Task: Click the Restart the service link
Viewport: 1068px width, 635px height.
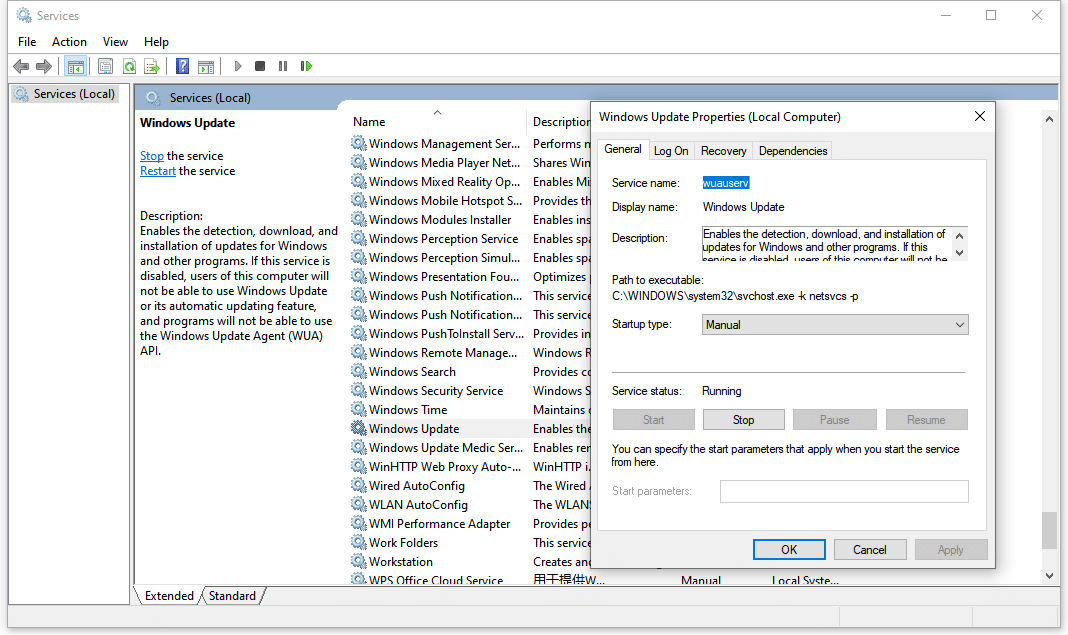Action: coord(157,171)
